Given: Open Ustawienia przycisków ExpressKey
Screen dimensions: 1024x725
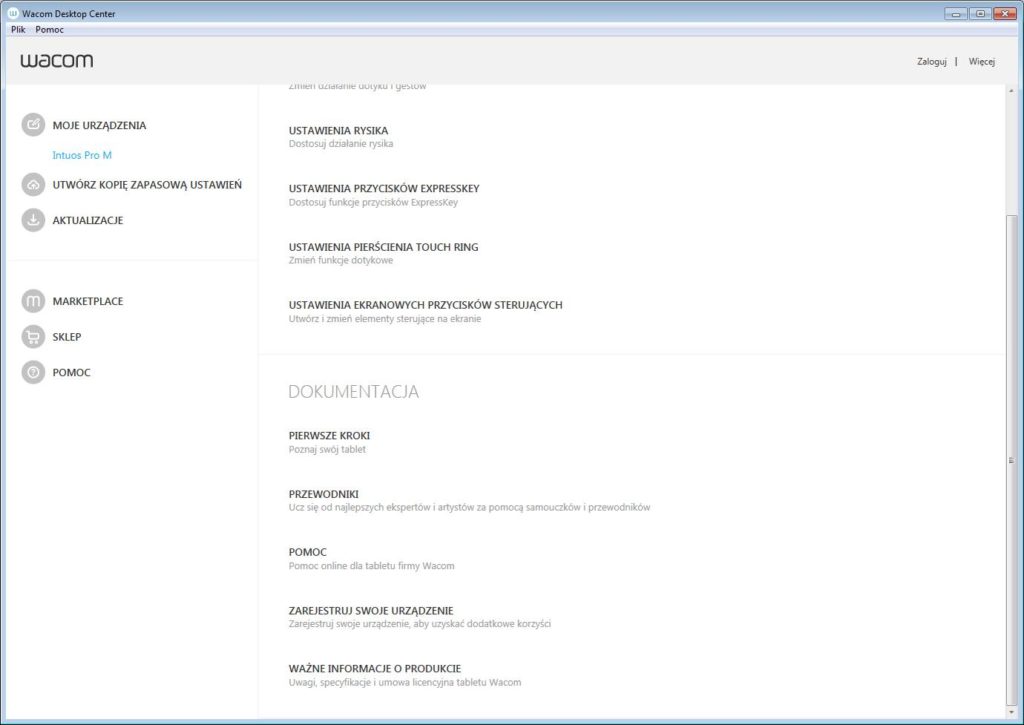Looking at the screenshot, I should (384, 189).
